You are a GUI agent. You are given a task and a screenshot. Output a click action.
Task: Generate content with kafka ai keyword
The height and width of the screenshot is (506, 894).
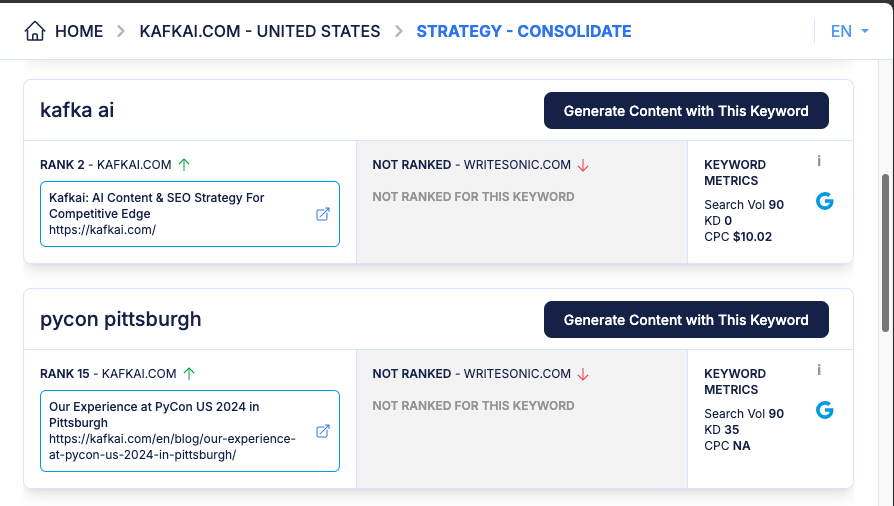(686, 111)
